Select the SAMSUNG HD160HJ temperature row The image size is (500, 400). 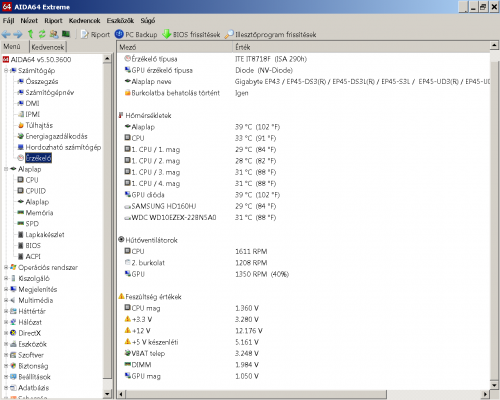coord(303,206)
